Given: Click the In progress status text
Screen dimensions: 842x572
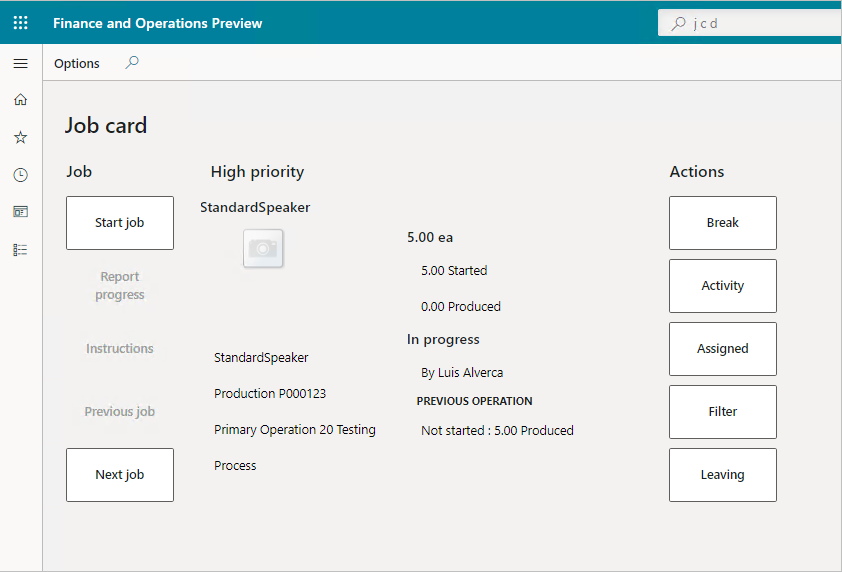Looking at the screenshot, I should pos(443,340).
